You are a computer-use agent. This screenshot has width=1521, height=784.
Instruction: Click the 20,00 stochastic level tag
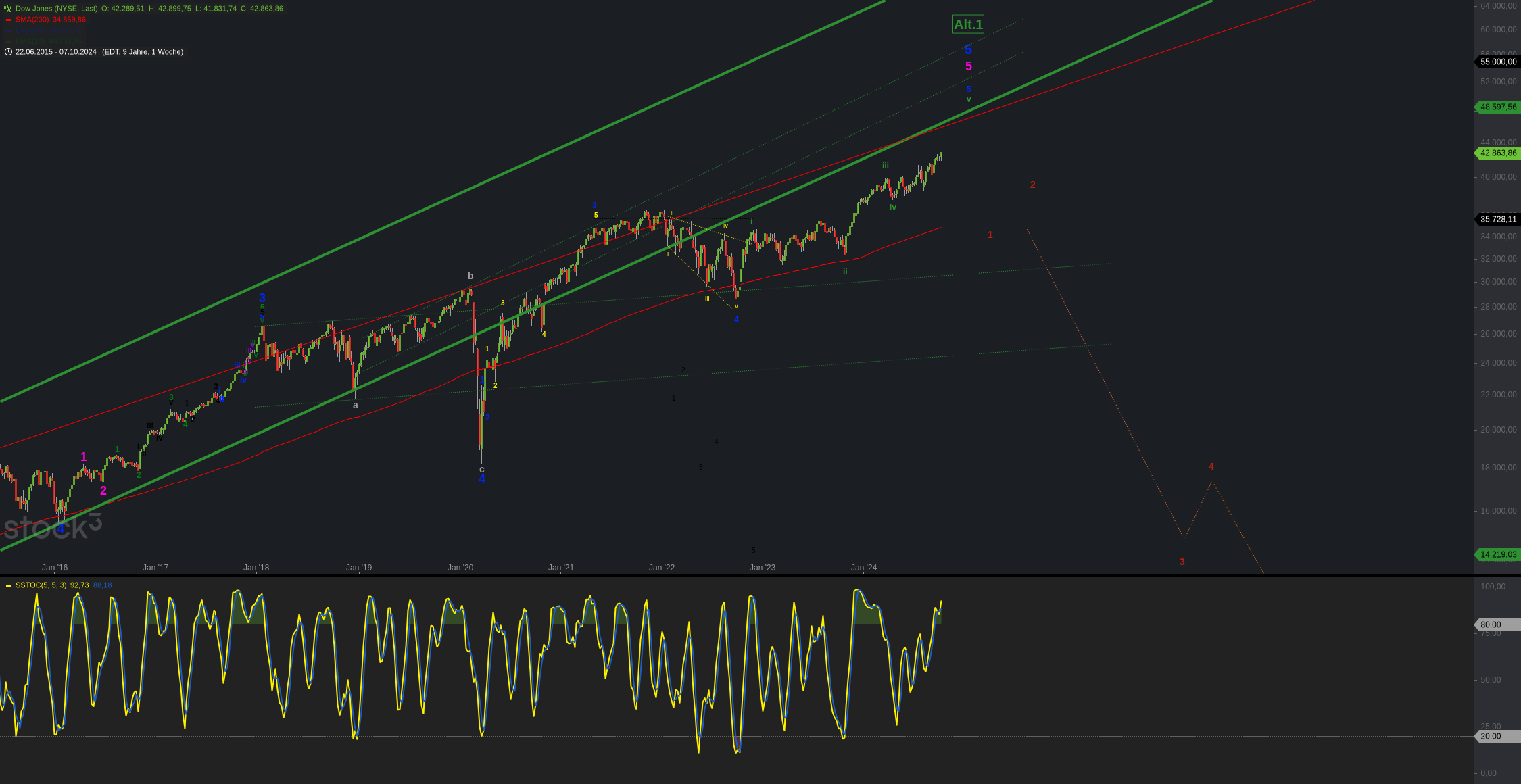point(1498,736)
